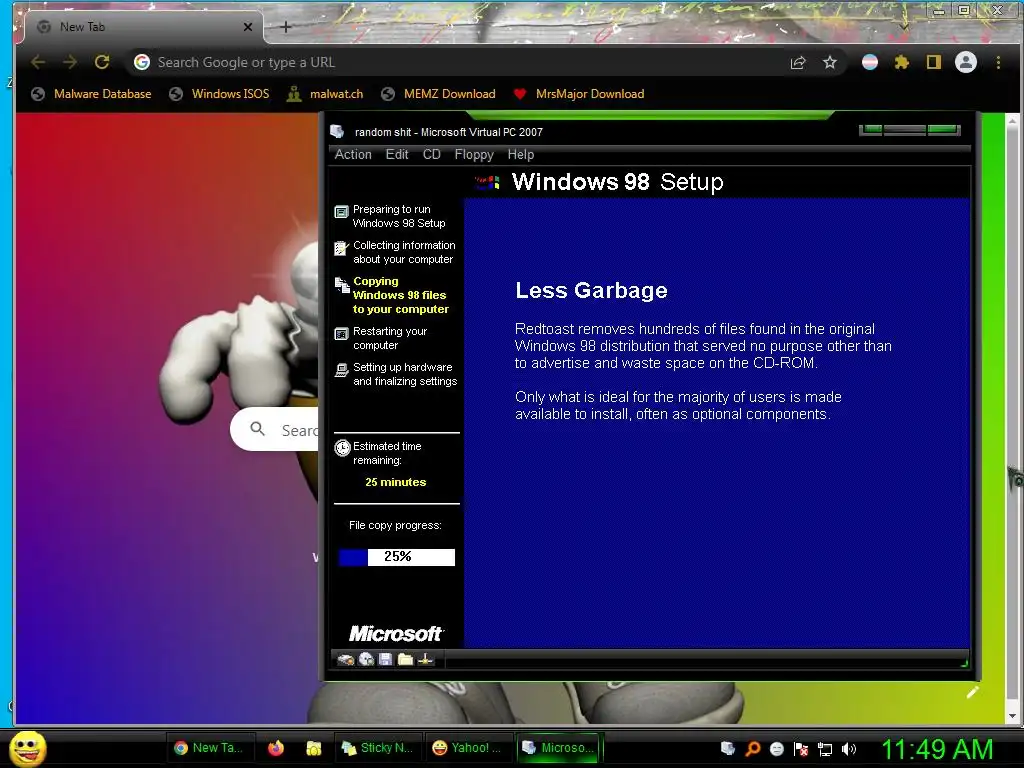Open the Chrome three-dot menu
Screen dimensions: 1024x768
tap(998, 62)
